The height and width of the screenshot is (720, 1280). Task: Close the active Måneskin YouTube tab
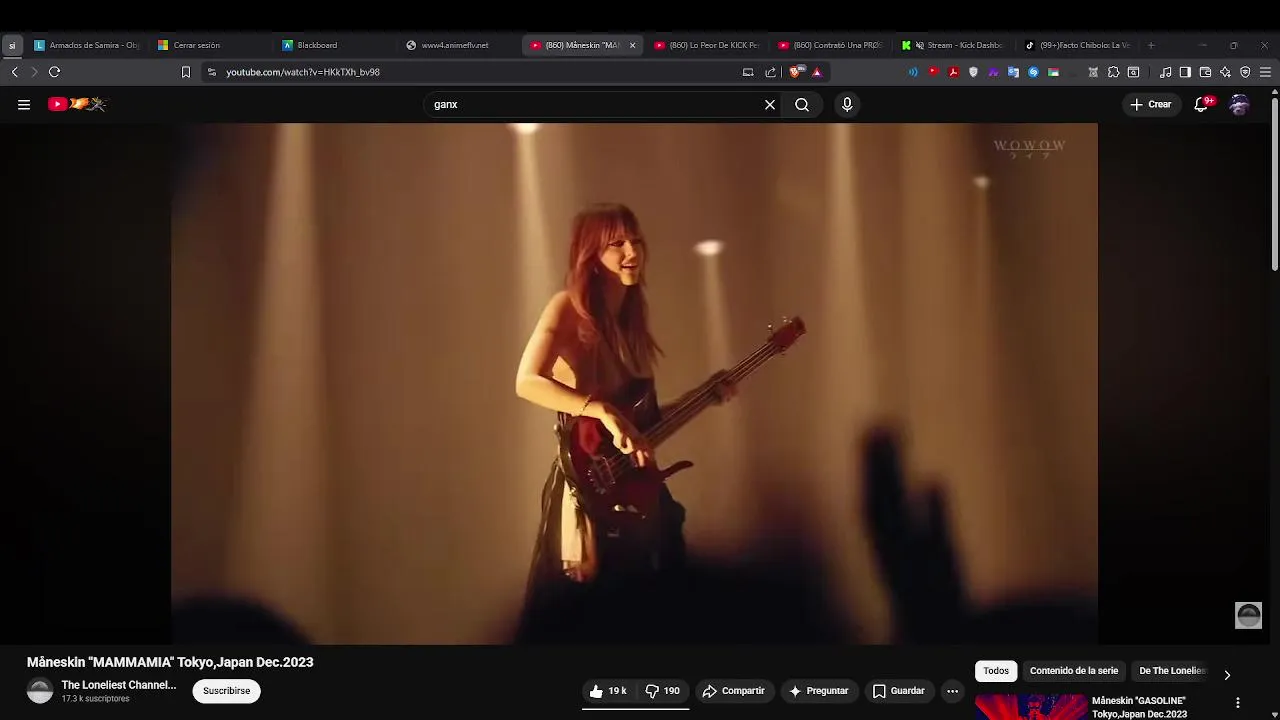click(x=632, y=45)
